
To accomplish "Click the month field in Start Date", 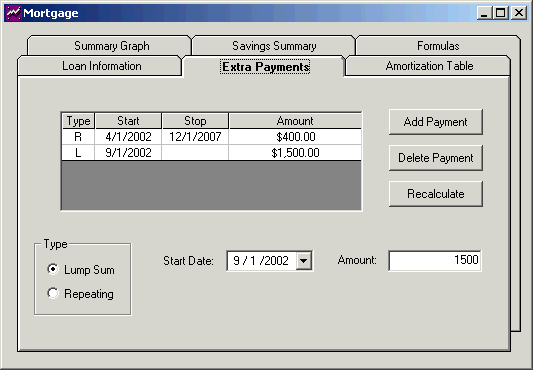I will [236, 261].
